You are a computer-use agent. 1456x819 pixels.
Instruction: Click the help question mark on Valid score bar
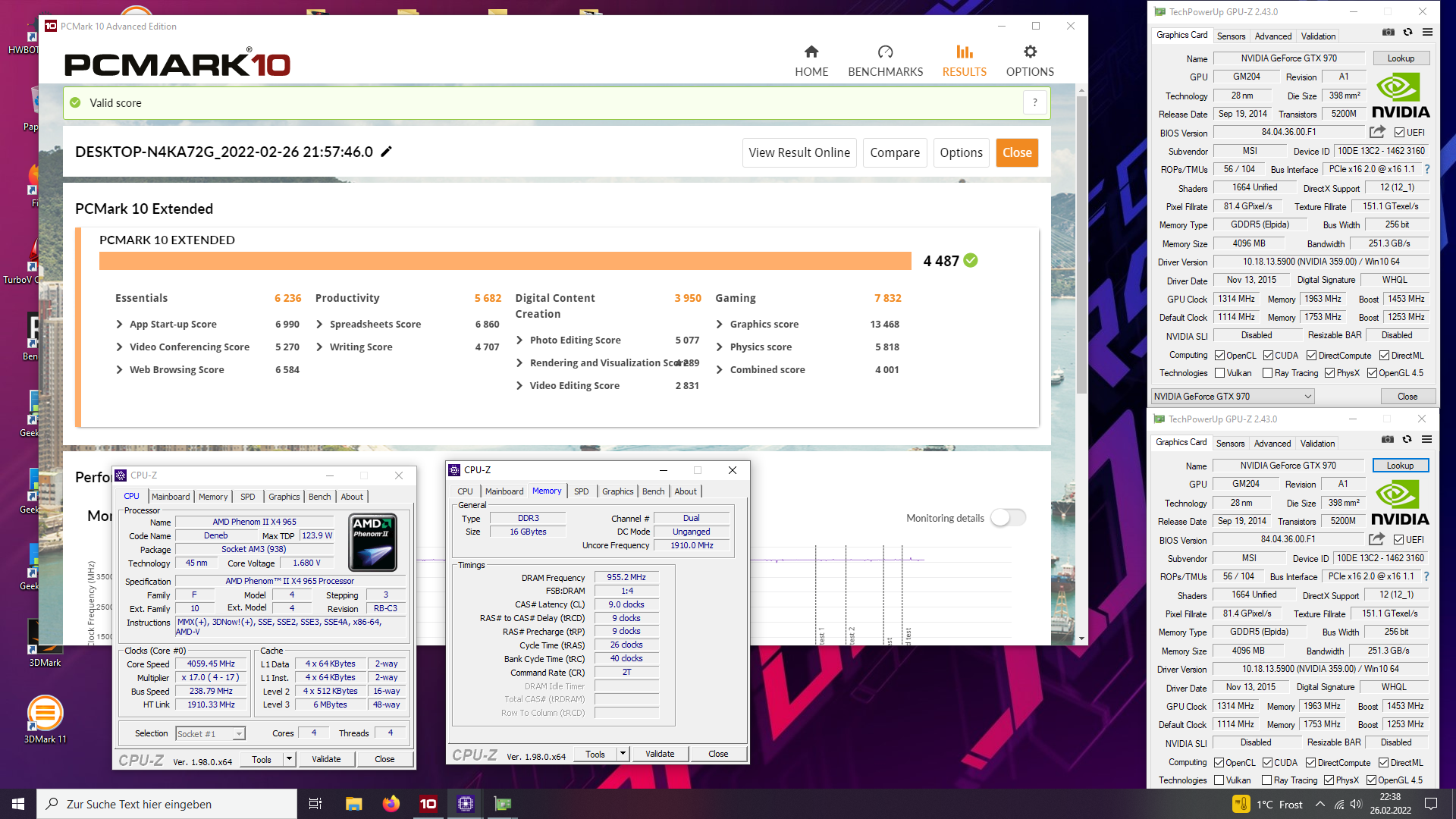point(1035,102)
